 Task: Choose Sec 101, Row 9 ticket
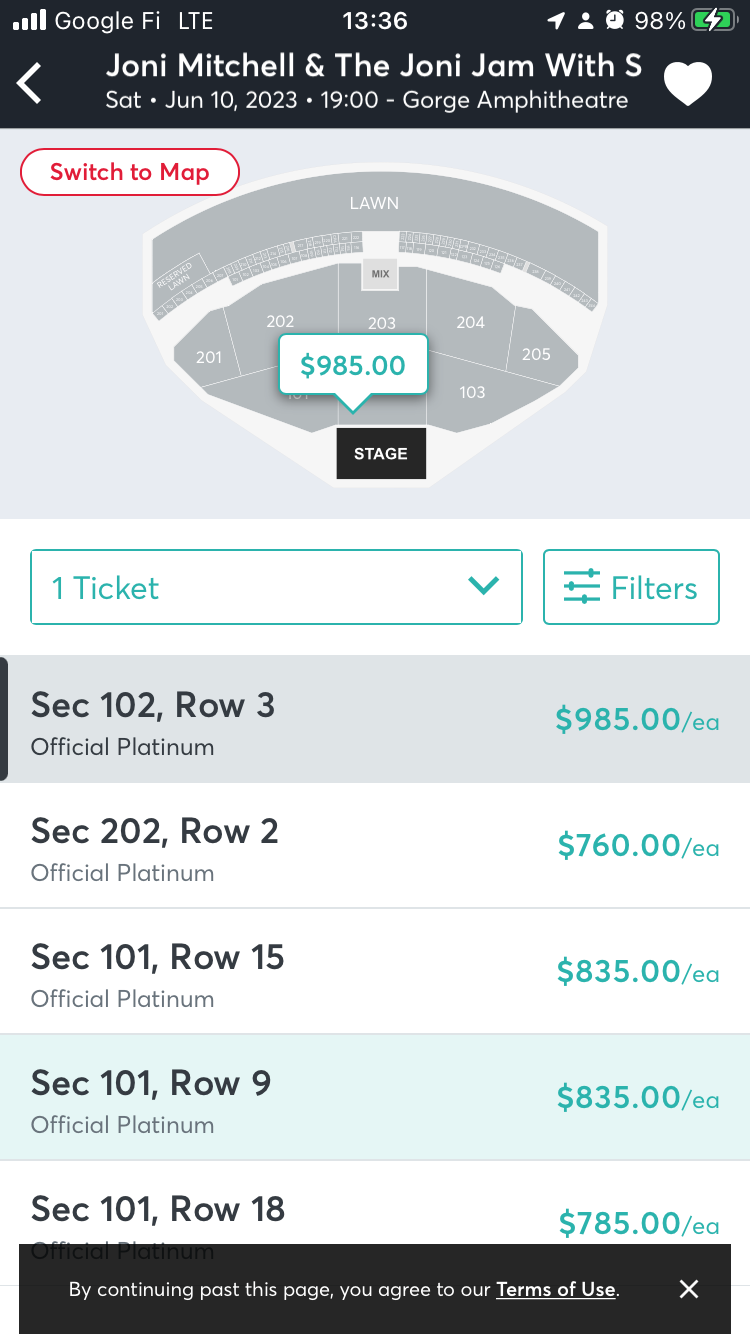click(375, 1097)
